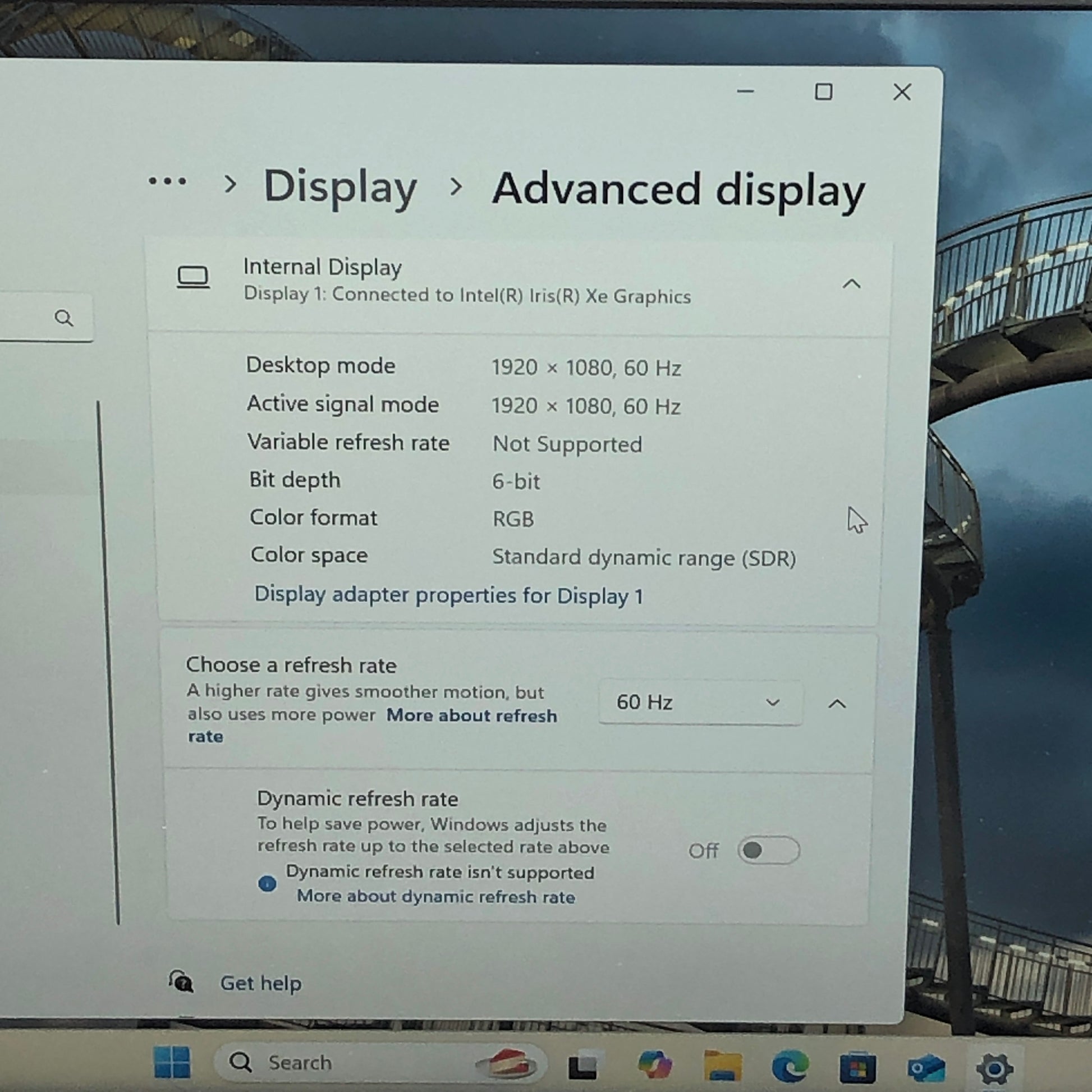Open More about refresh rate link

click(372, 726)
